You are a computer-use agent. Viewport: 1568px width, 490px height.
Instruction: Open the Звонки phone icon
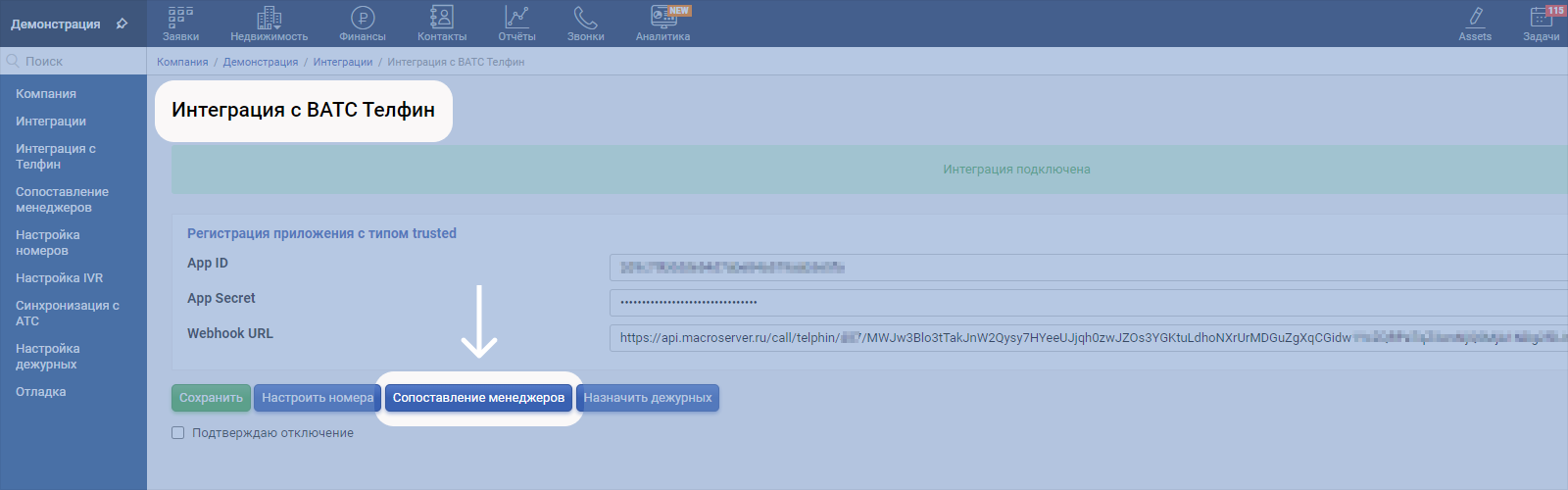point(585,18)
